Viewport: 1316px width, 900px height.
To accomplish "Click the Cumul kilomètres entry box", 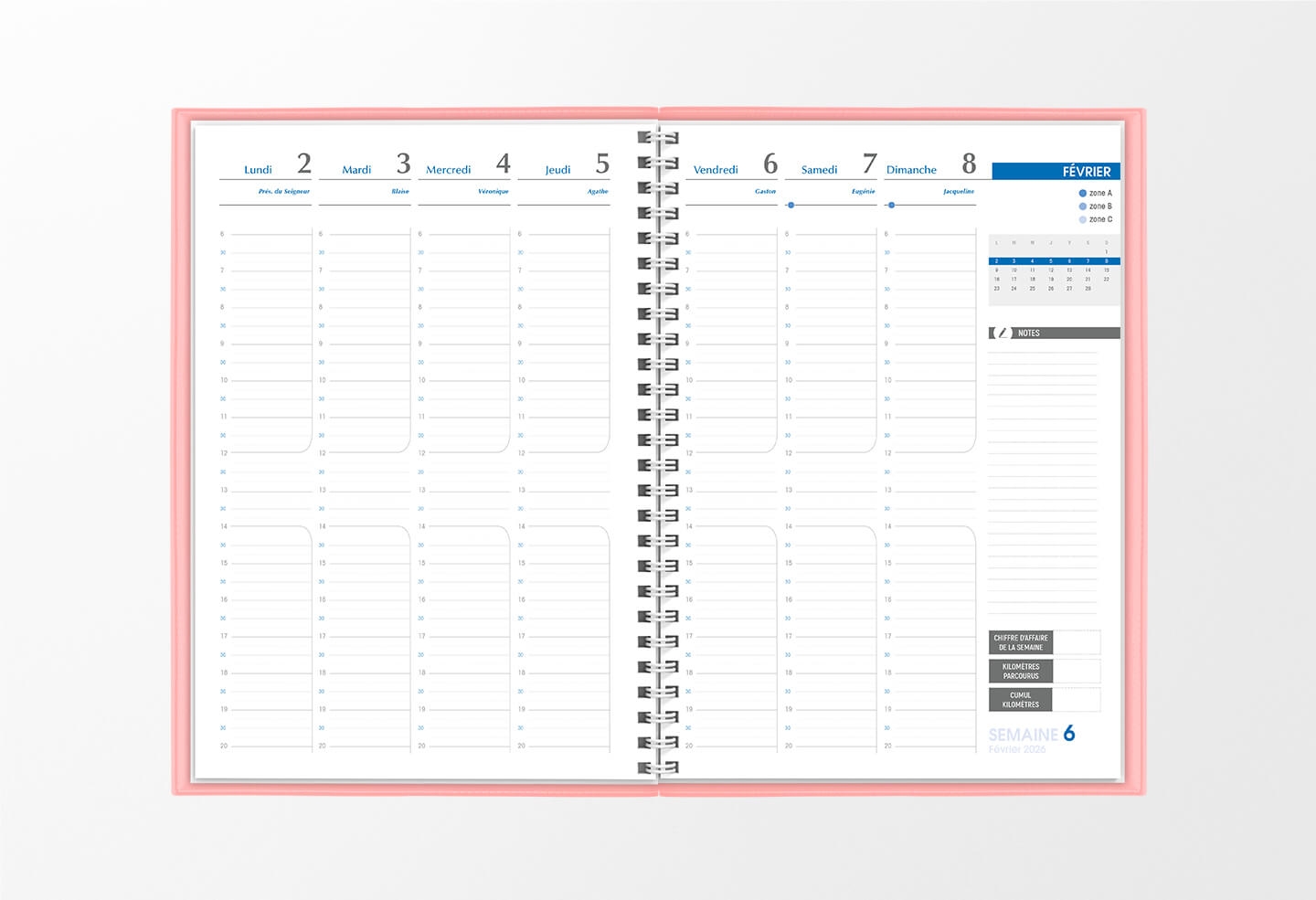I will click(1077, 700).
